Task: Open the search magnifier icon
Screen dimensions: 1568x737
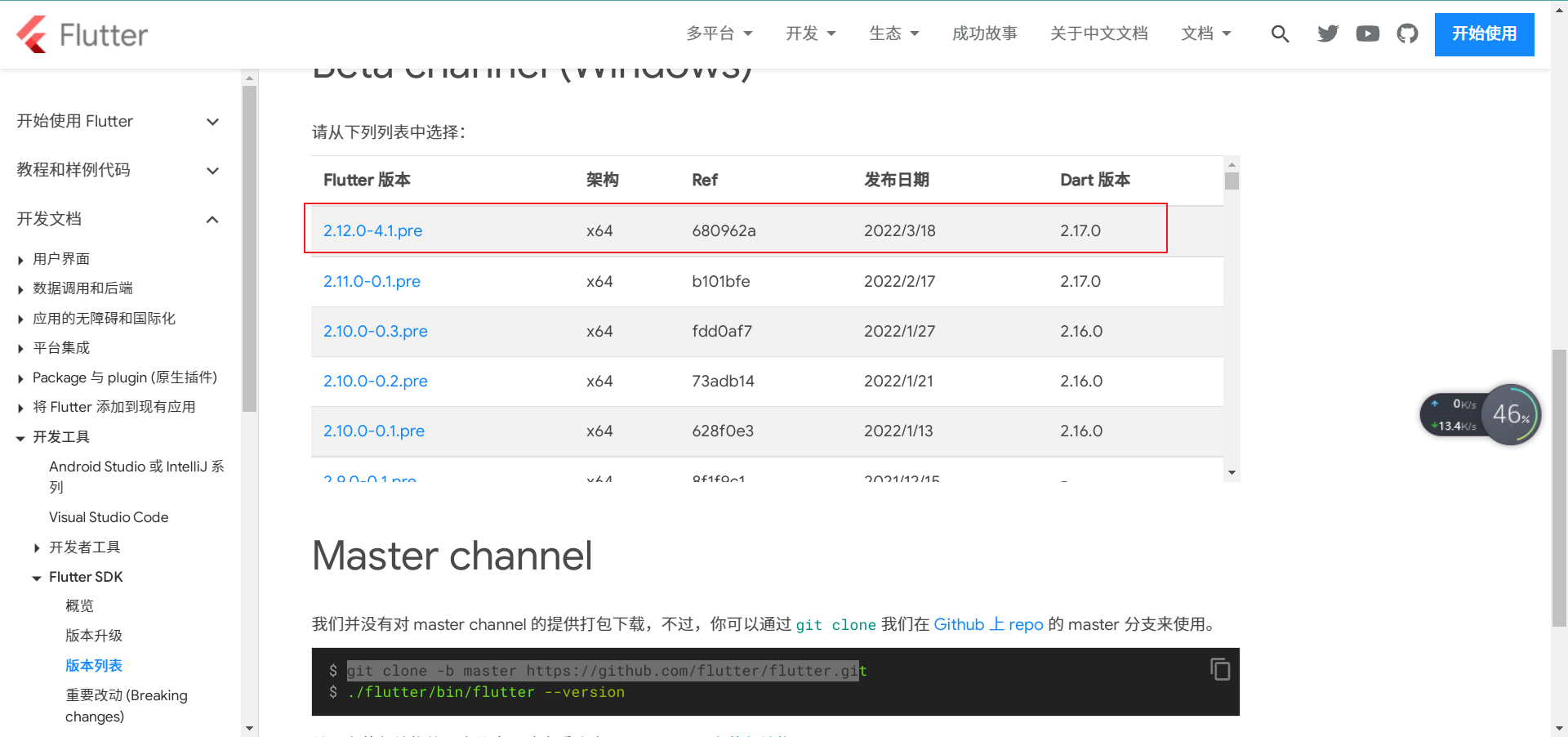Action: (x=1280, y=33)
